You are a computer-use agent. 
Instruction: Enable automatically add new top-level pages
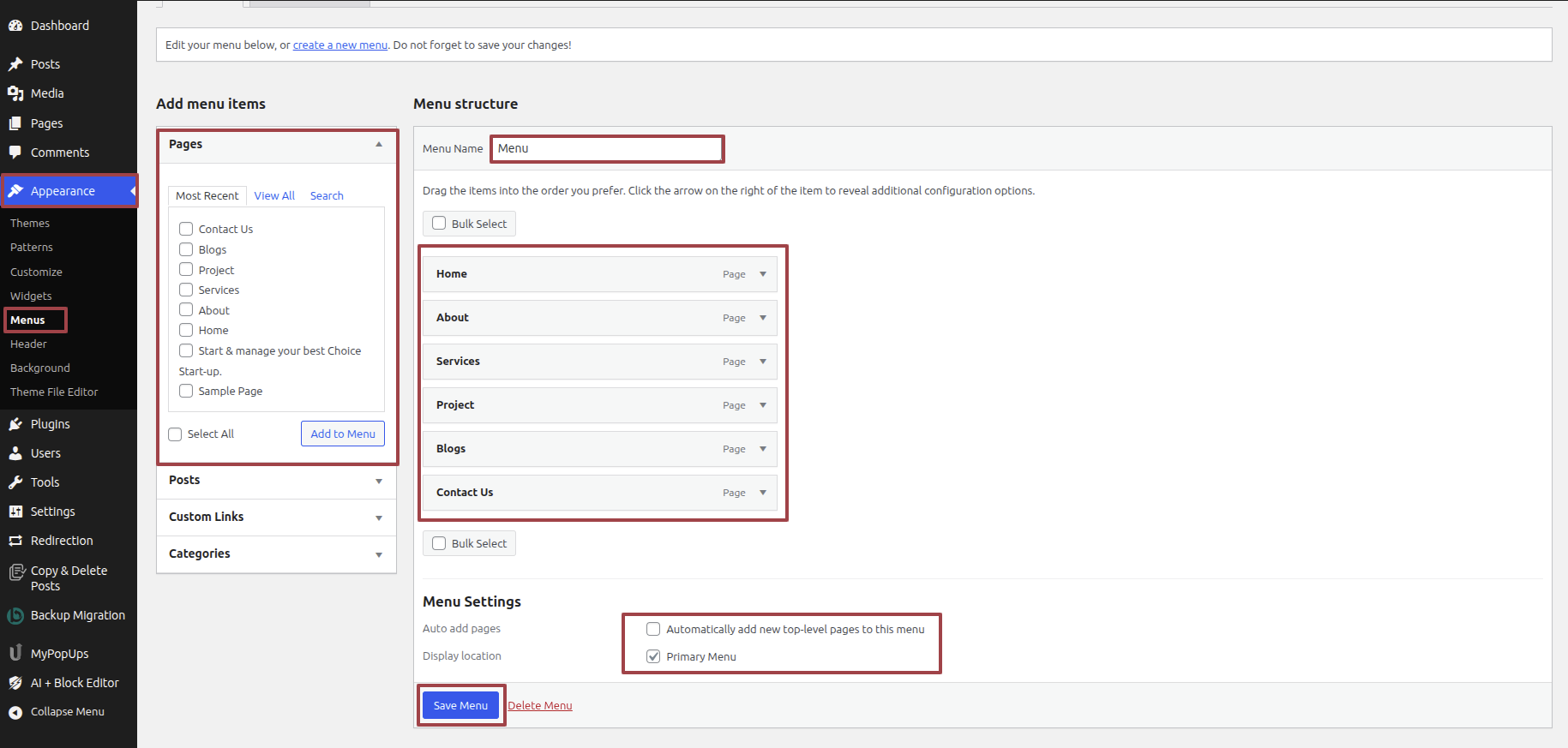[653, 629]
